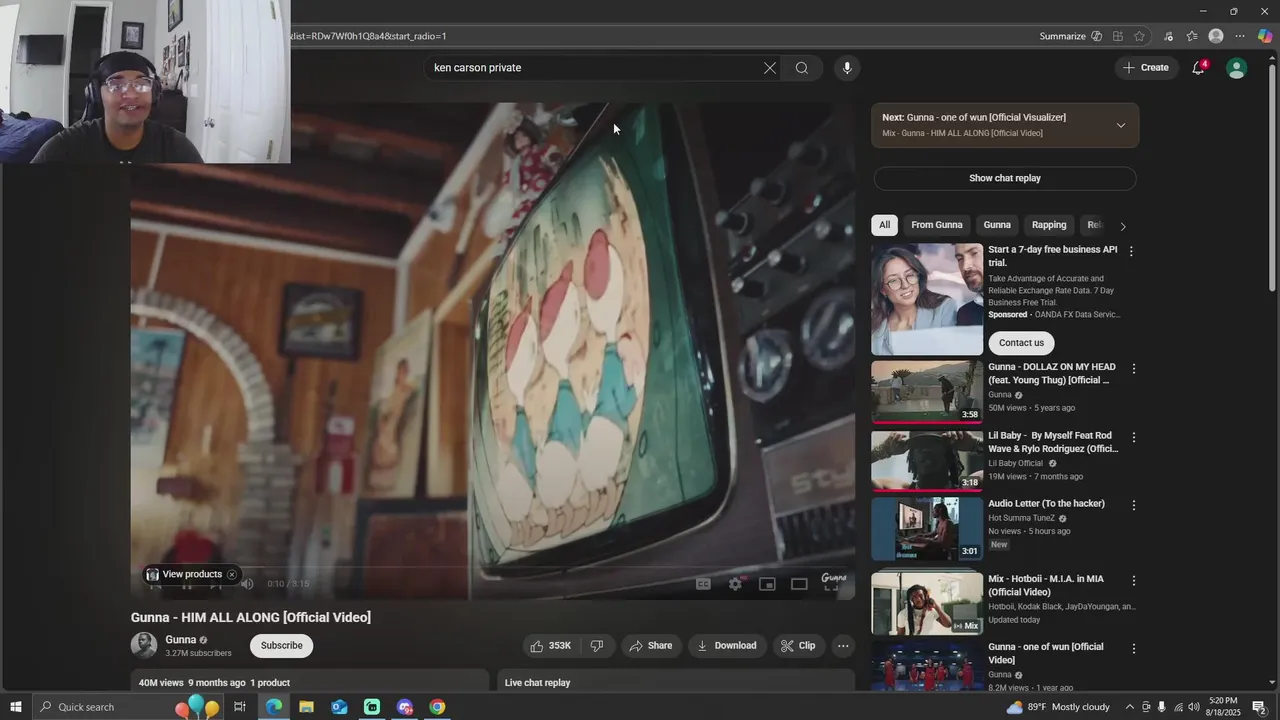Open options for Lil Baby By Myself video
Image resolution: width=1280 pixels, height=720 pixels.
pos(1133,437)
